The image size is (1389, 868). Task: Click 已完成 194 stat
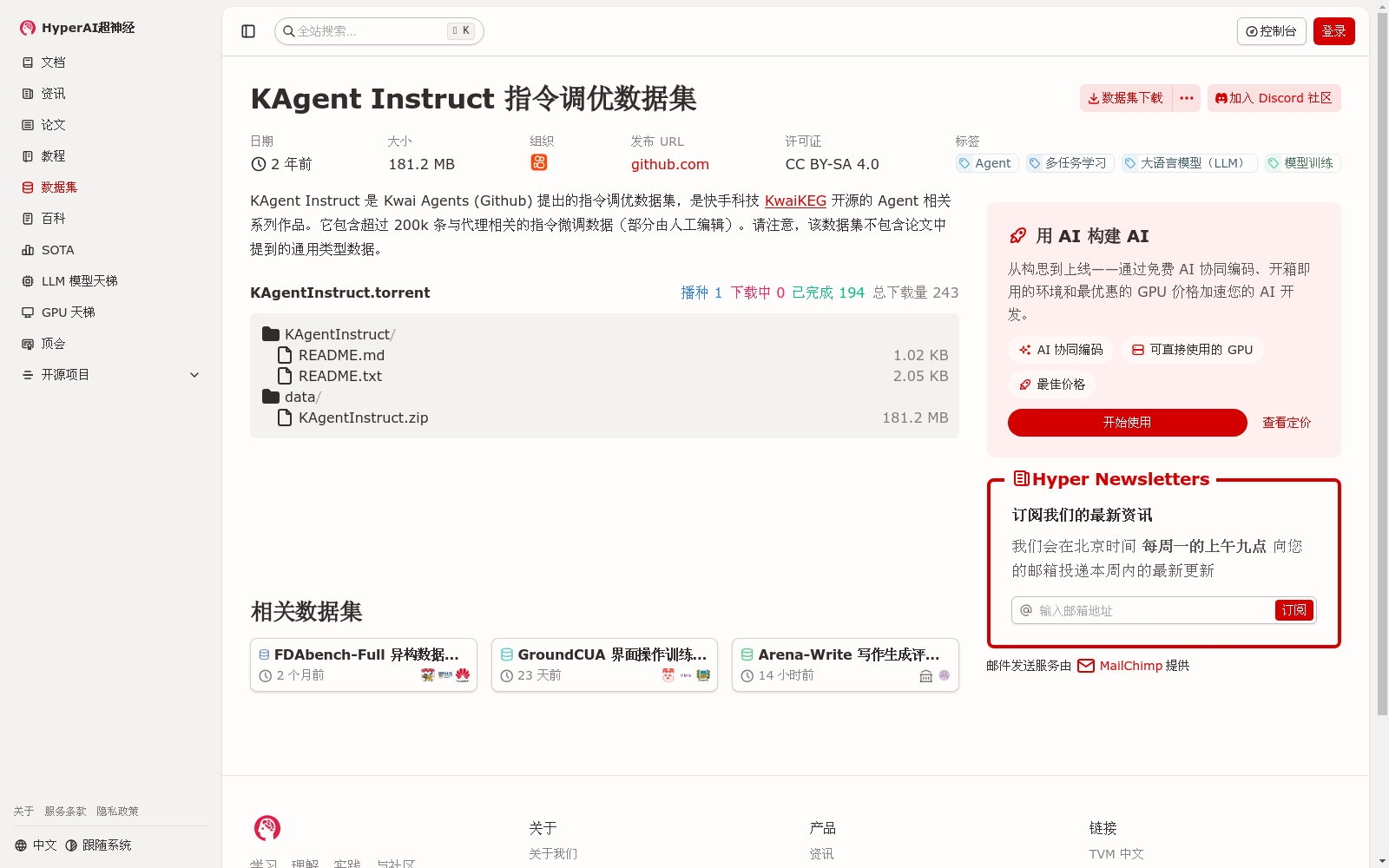coord(828,293)
